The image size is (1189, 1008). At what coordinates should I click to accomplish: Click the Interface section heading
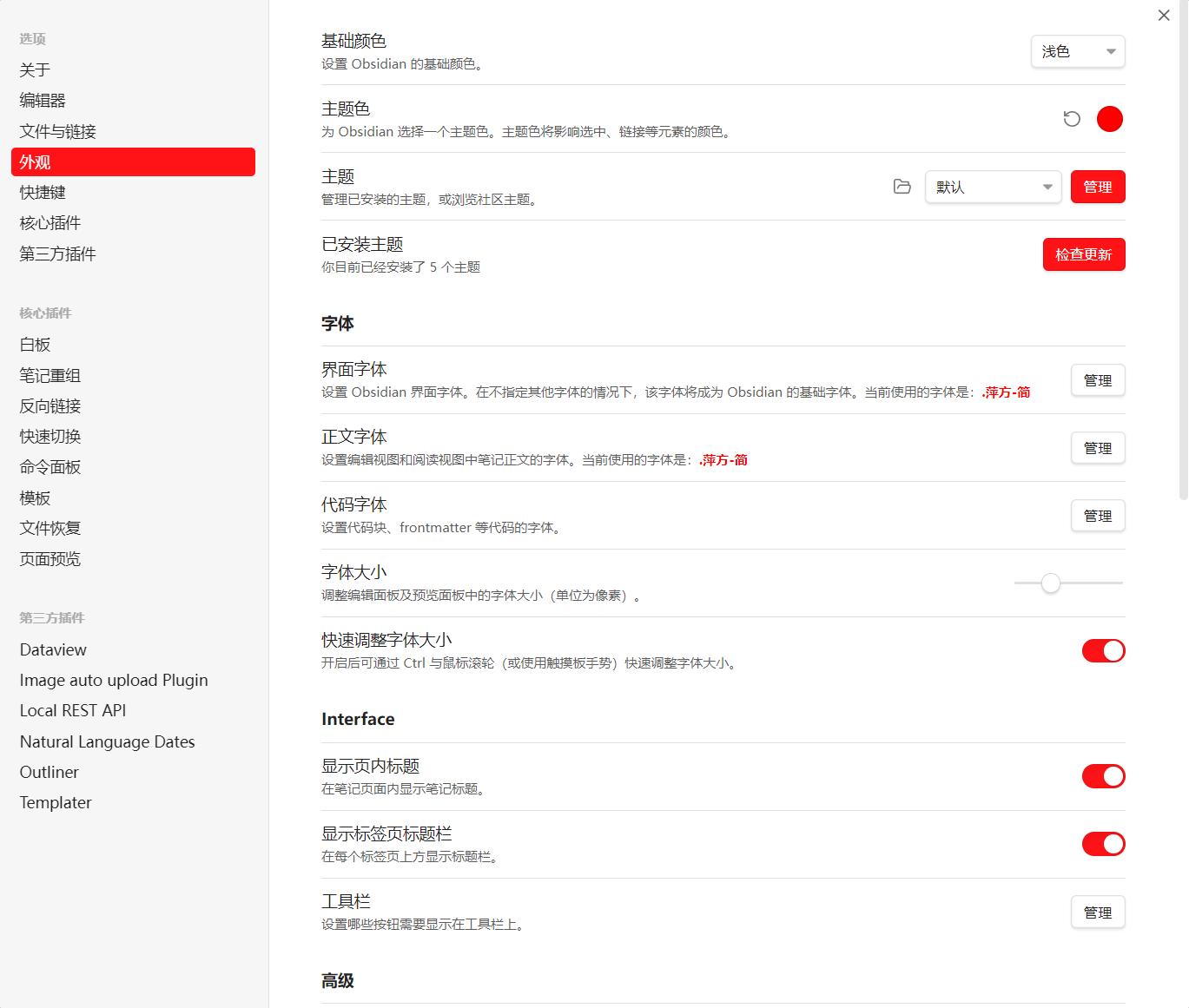coord(358,719)
